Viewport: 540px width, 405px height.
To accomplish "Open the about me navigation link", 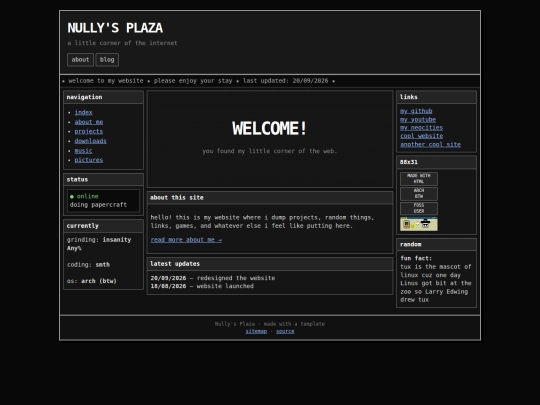I will (89, 122).
